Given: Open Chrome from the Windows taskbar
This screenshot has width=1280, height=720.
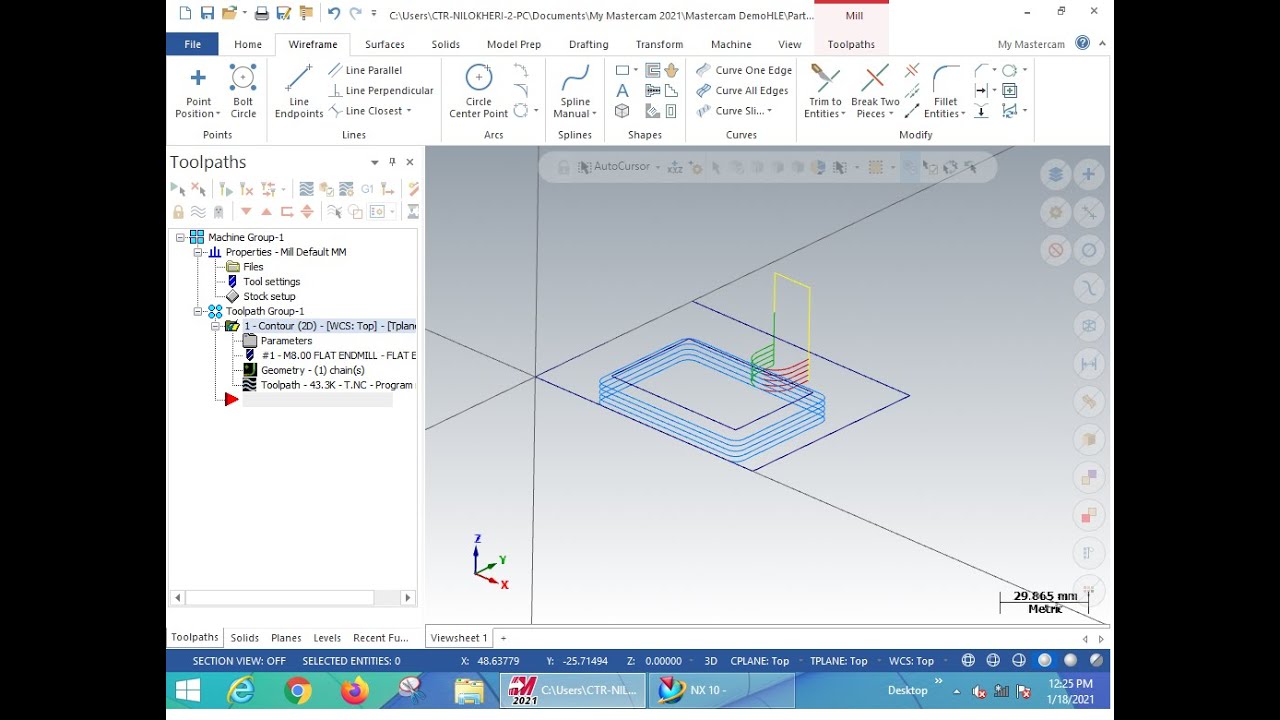Looking at the screenshot, I should [297, 691].
